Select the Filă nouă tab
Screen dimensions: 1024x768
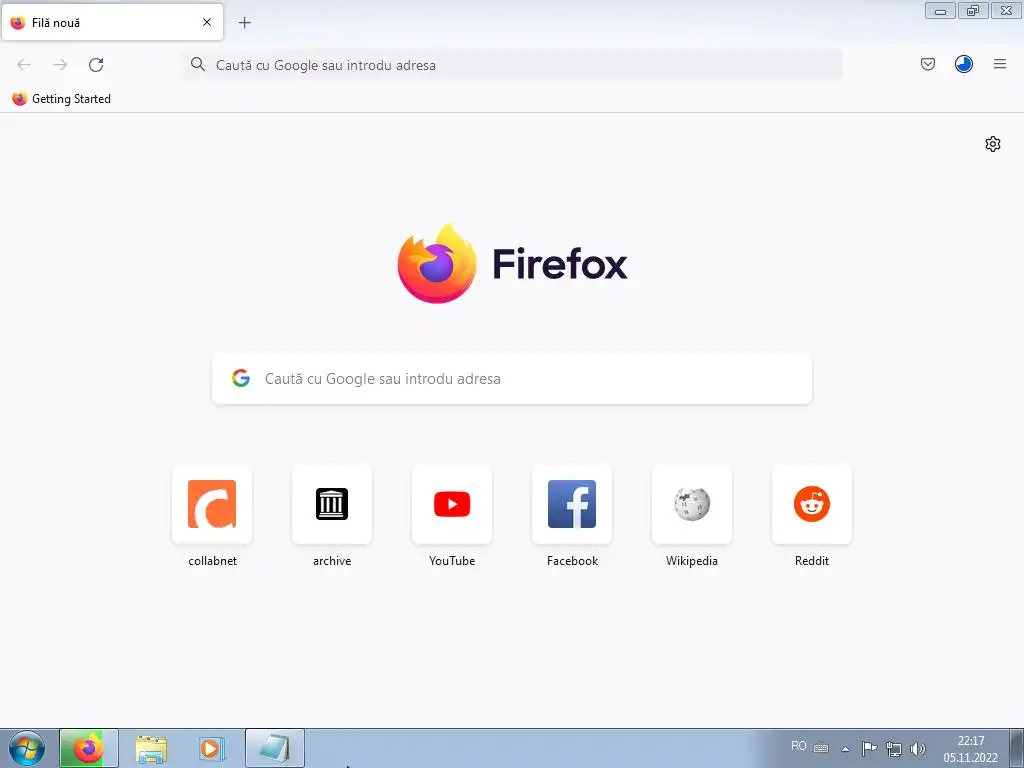[x=112, y=23]
